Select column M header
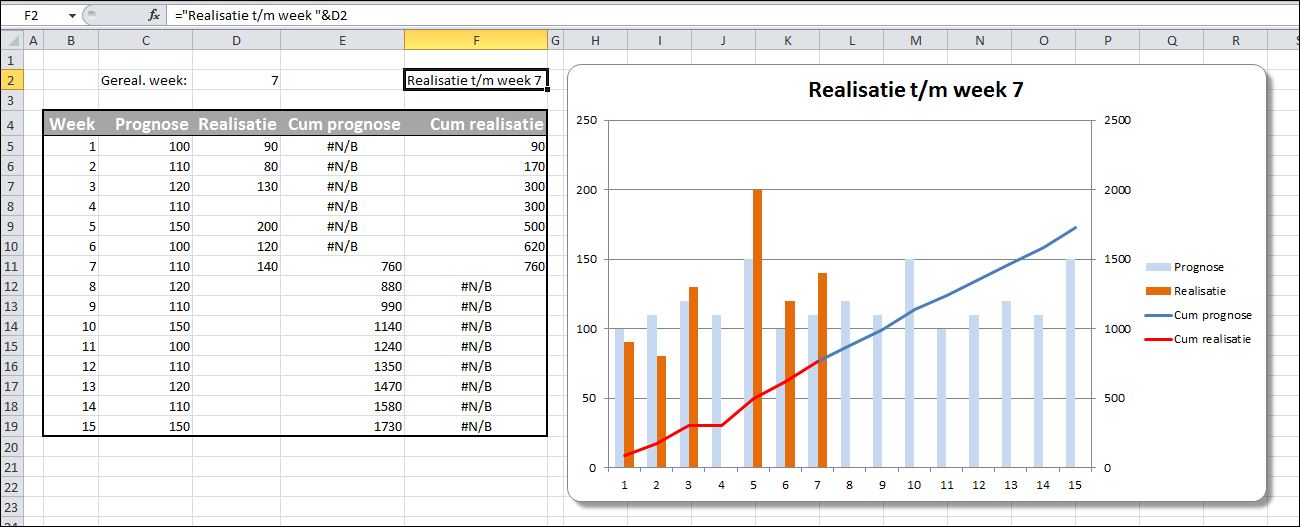This screenshot has height=527, width=1300. [x=915, y=40]
